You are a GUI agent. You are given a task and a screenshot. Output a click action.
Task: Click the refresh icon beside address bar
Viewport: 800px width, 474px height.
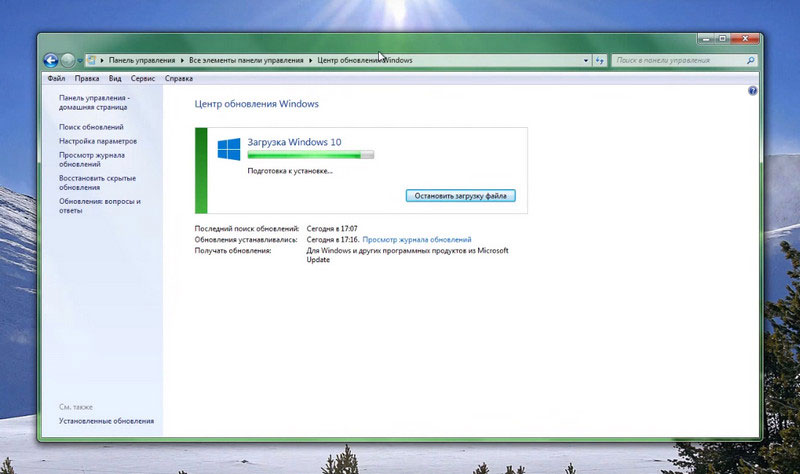[x=598, y=60]
